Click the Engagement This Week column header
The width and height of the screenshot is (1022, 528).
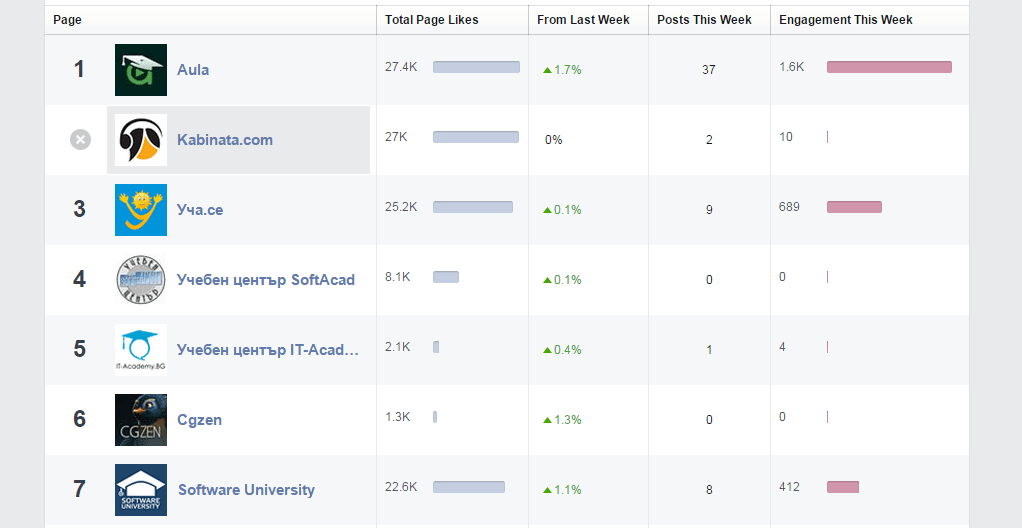coord(845,20)
